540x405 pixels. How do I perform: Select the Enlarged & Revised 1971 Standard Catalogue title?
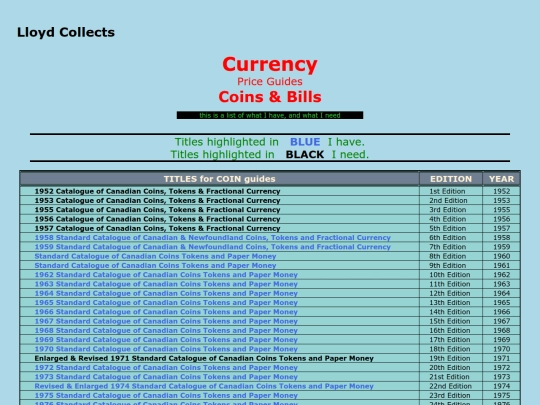coord(204,359)
